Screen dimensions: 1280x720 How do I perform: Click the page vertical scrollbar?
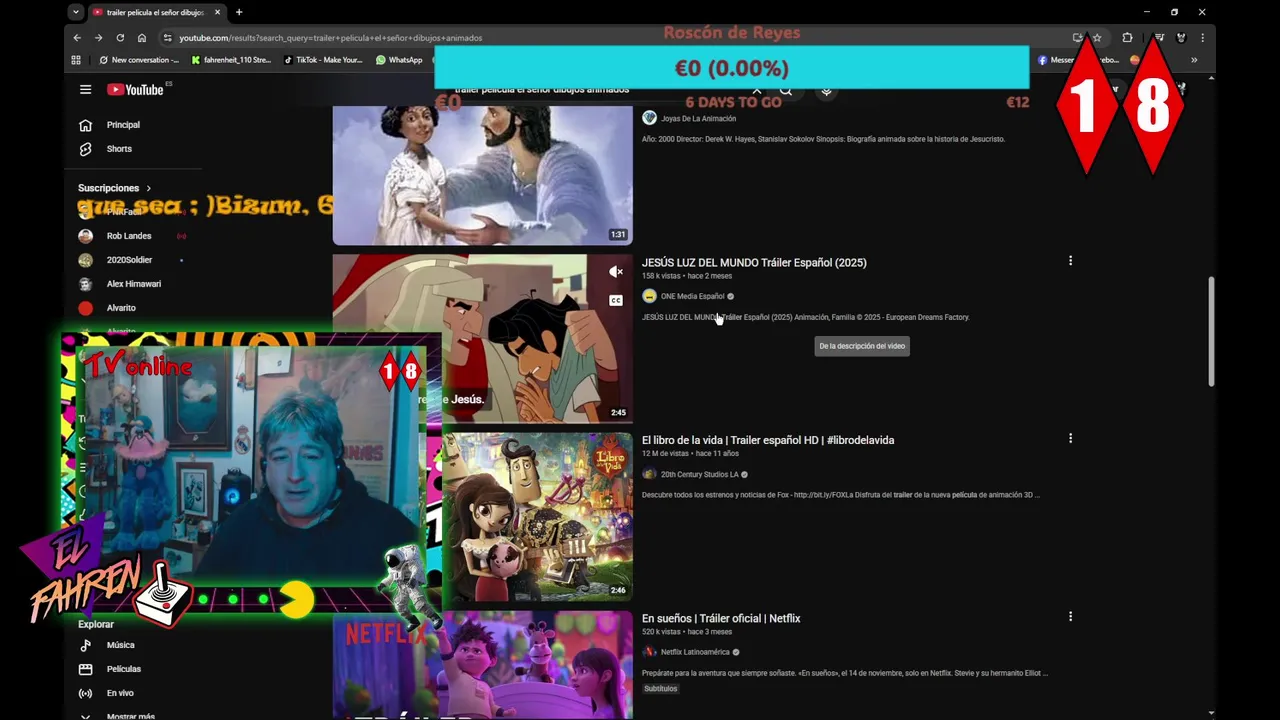pyautogui.click(x=1212, y=332)
